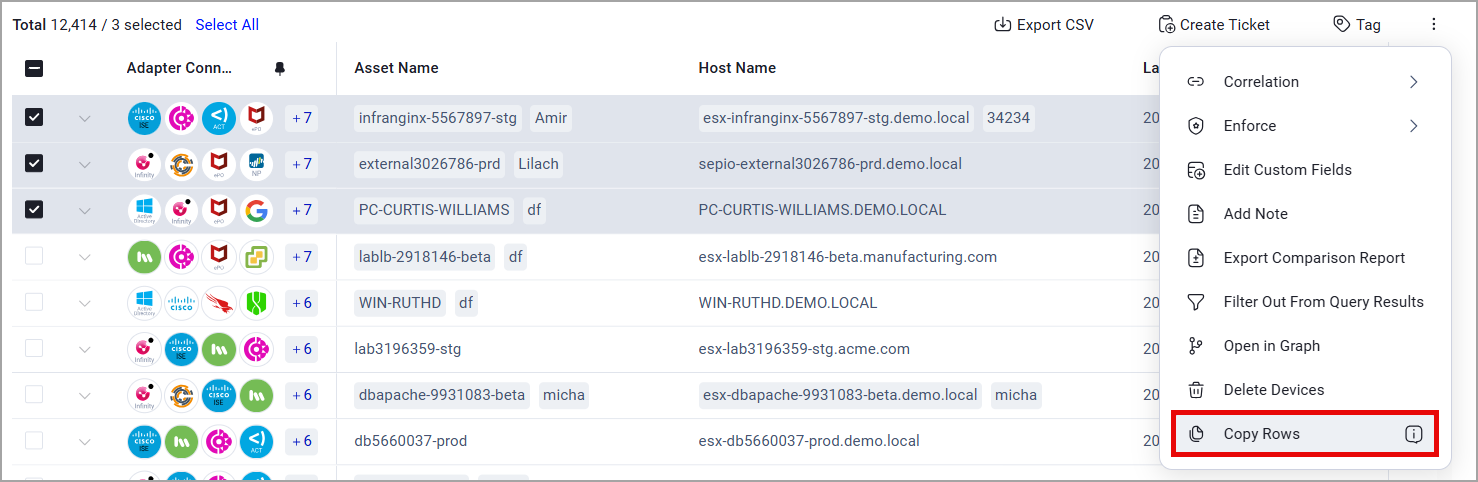Click the Tag label icon

[x=1342, y=24]
